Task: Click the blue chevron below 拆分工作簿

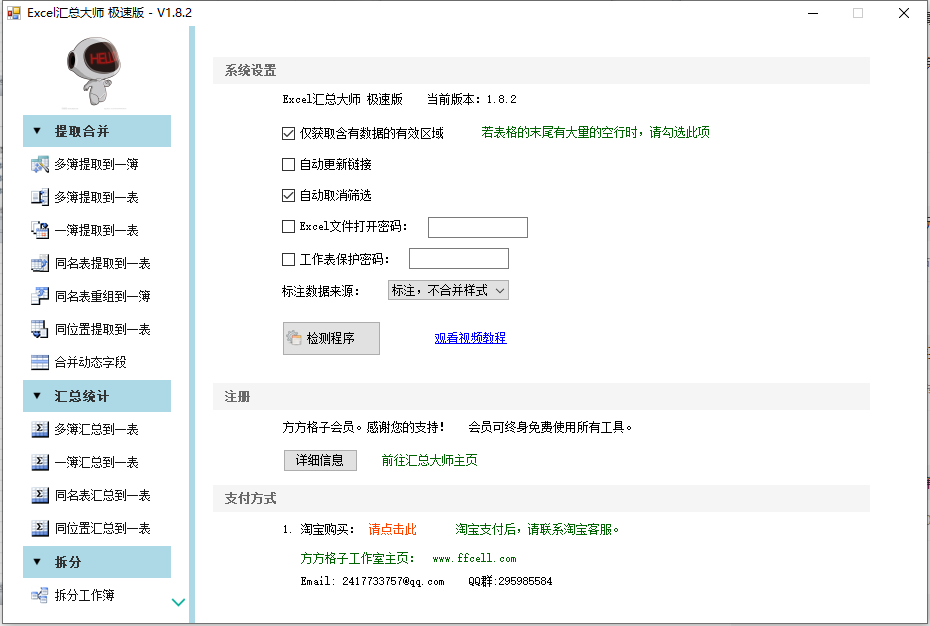Action: [x=178, y=602]
